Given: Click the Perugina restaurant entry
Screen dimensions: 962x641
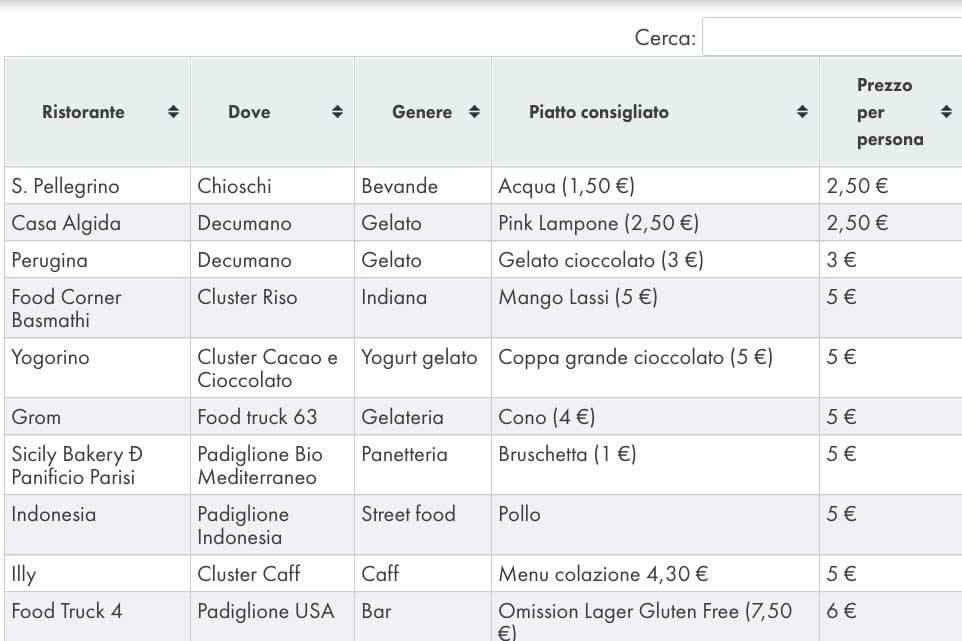Looking at the screenshot, I should pos(50,260).
